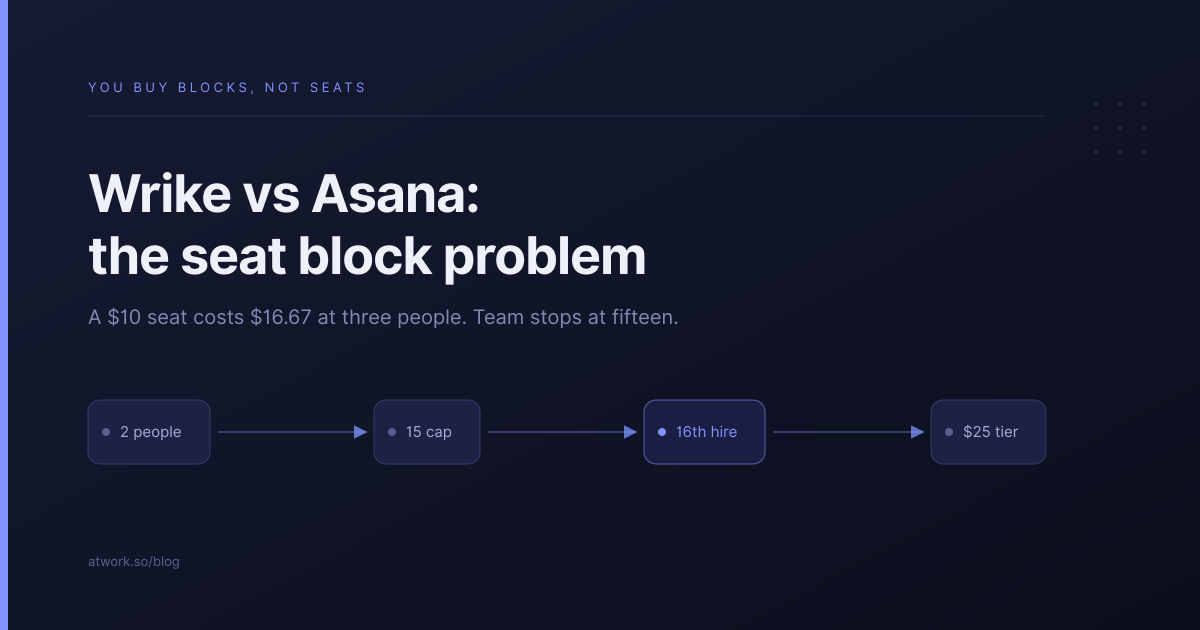Select the 15 cap step box
The height and width of the screenshot is (630, 1200).
click(x=427, y=432)
